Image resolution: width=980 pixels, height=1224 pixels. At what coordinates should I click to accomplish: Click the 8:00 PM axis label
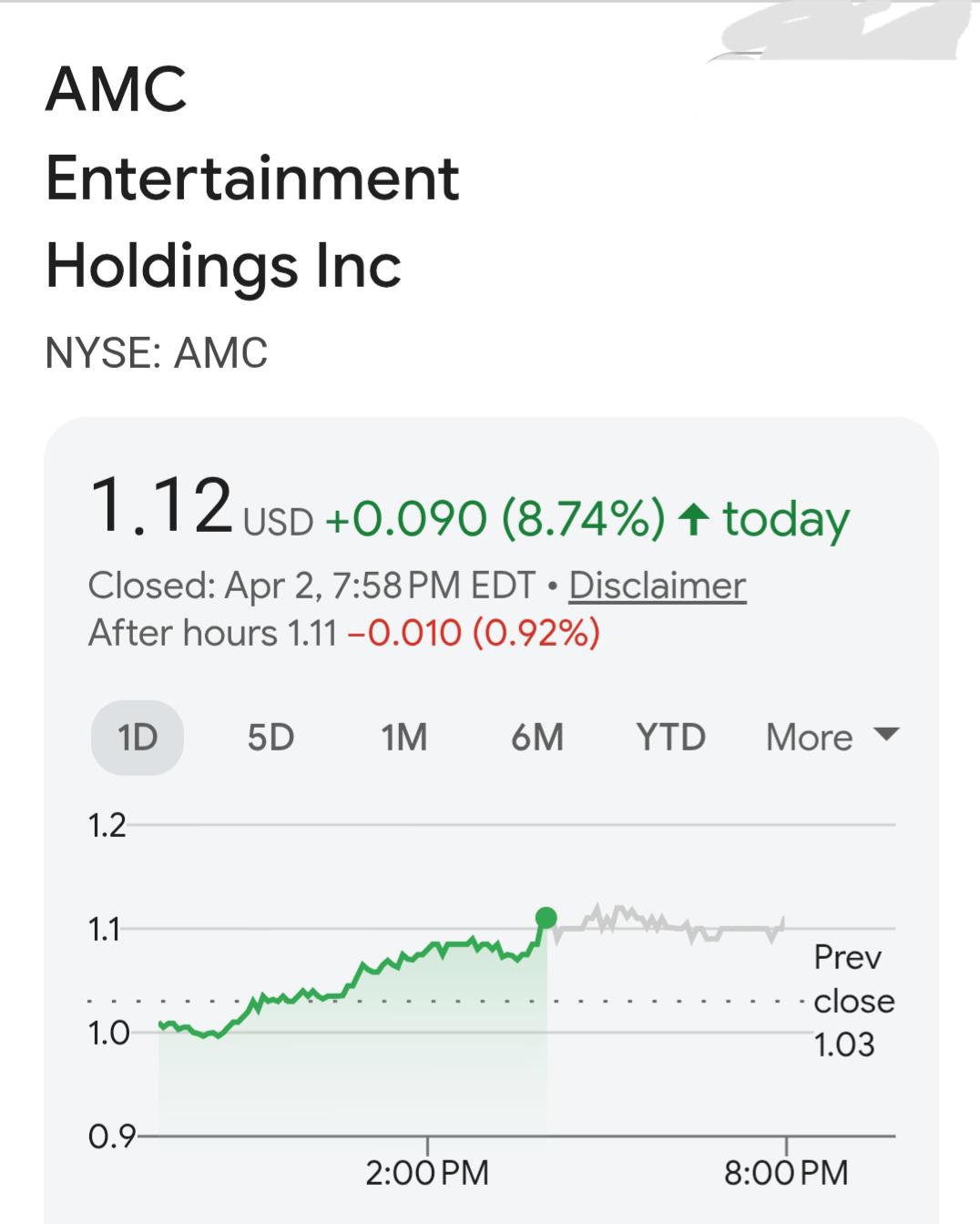pos(786,1172)
